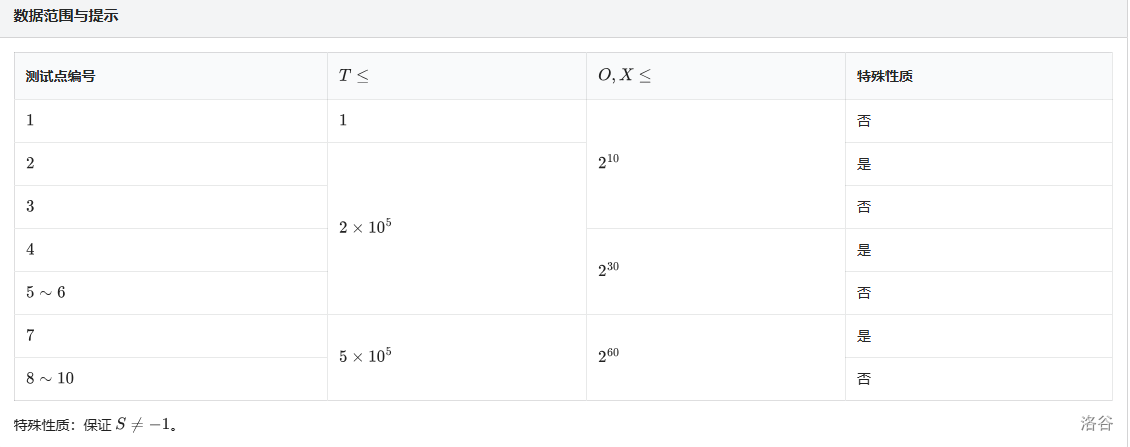
Task: Click 否 in test point 1 row
Action: coord(864,120)
